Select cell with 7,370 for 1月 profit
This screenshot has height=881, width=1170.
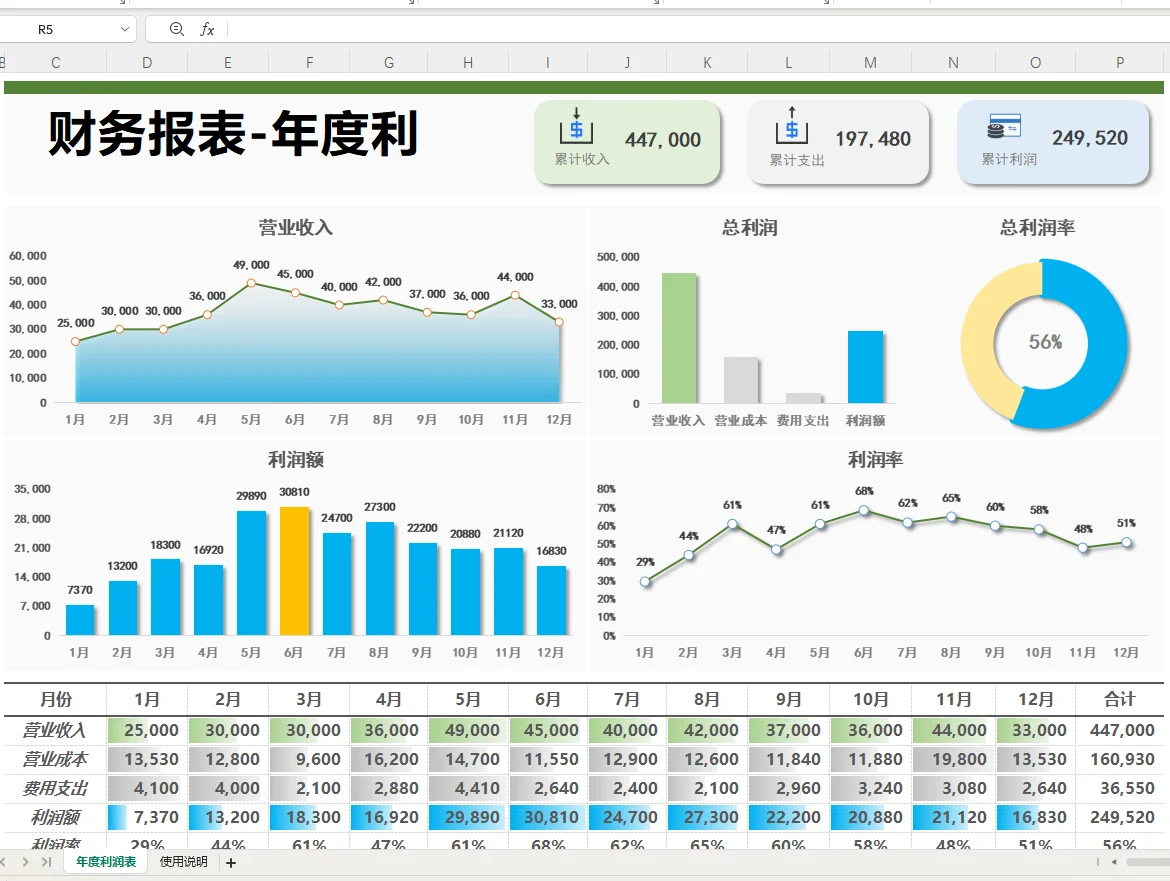click(147, 817)
